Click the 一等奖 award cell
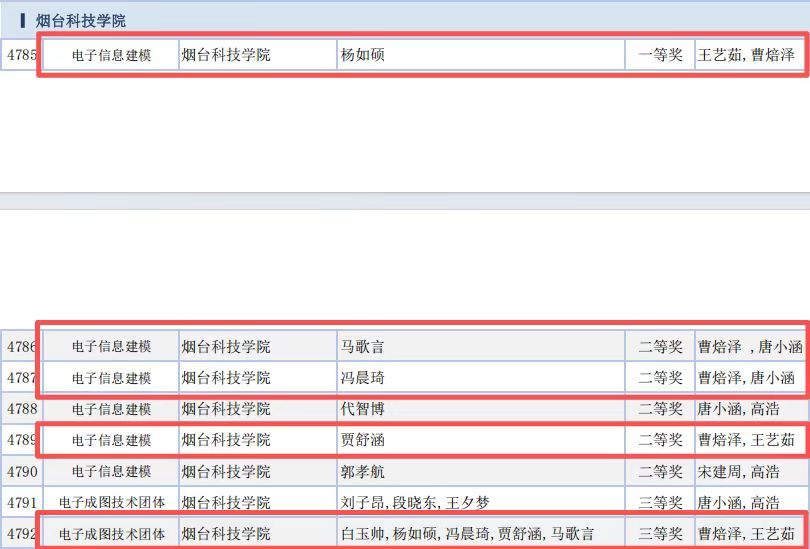 [x=660, y=55]
